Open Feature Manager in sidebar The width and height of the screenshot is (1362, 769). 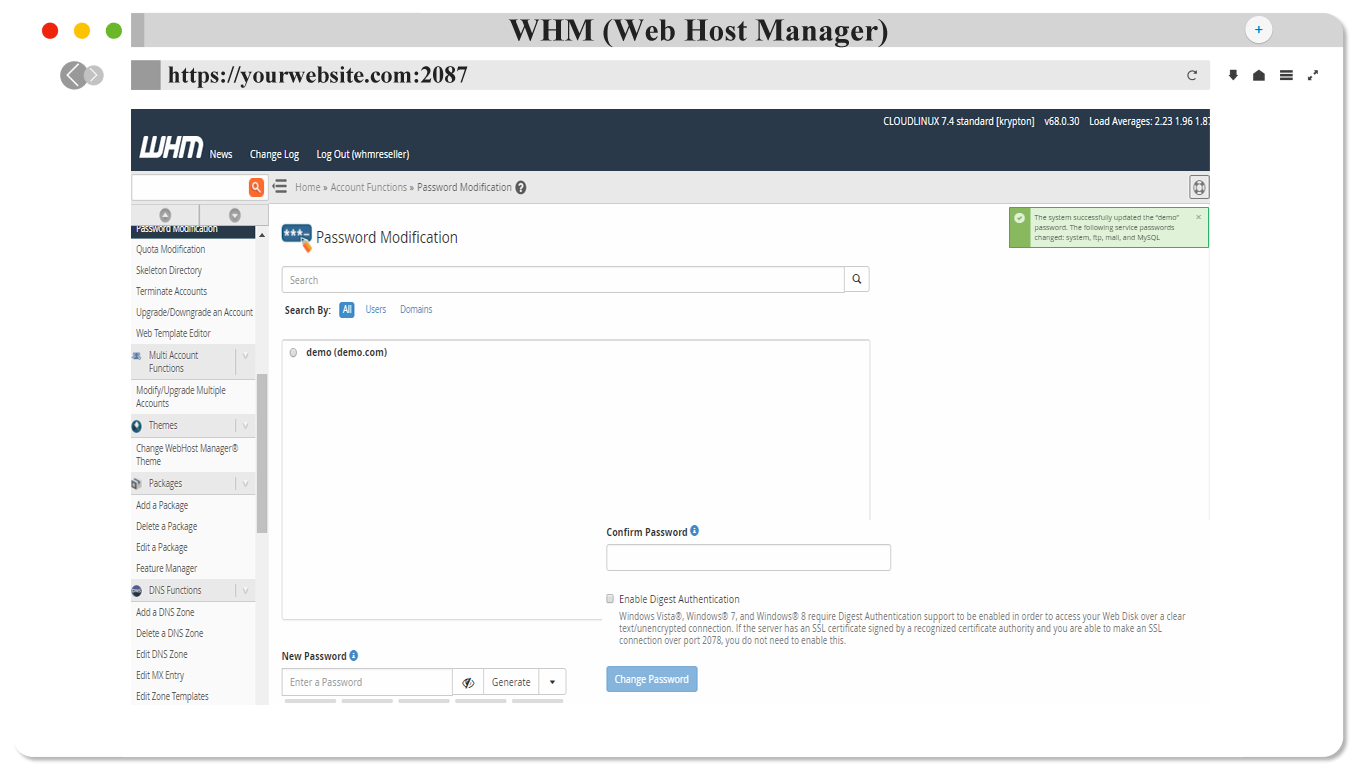167,569
